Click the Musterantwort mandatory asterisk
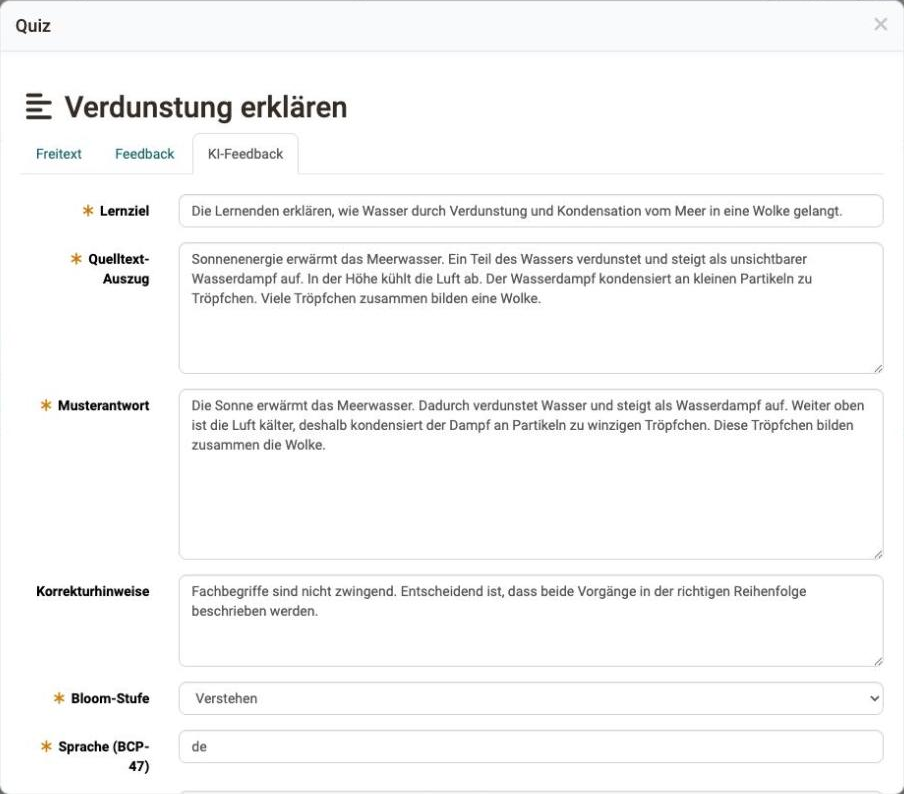The image size is (904, 794). [x=46, y=405]
